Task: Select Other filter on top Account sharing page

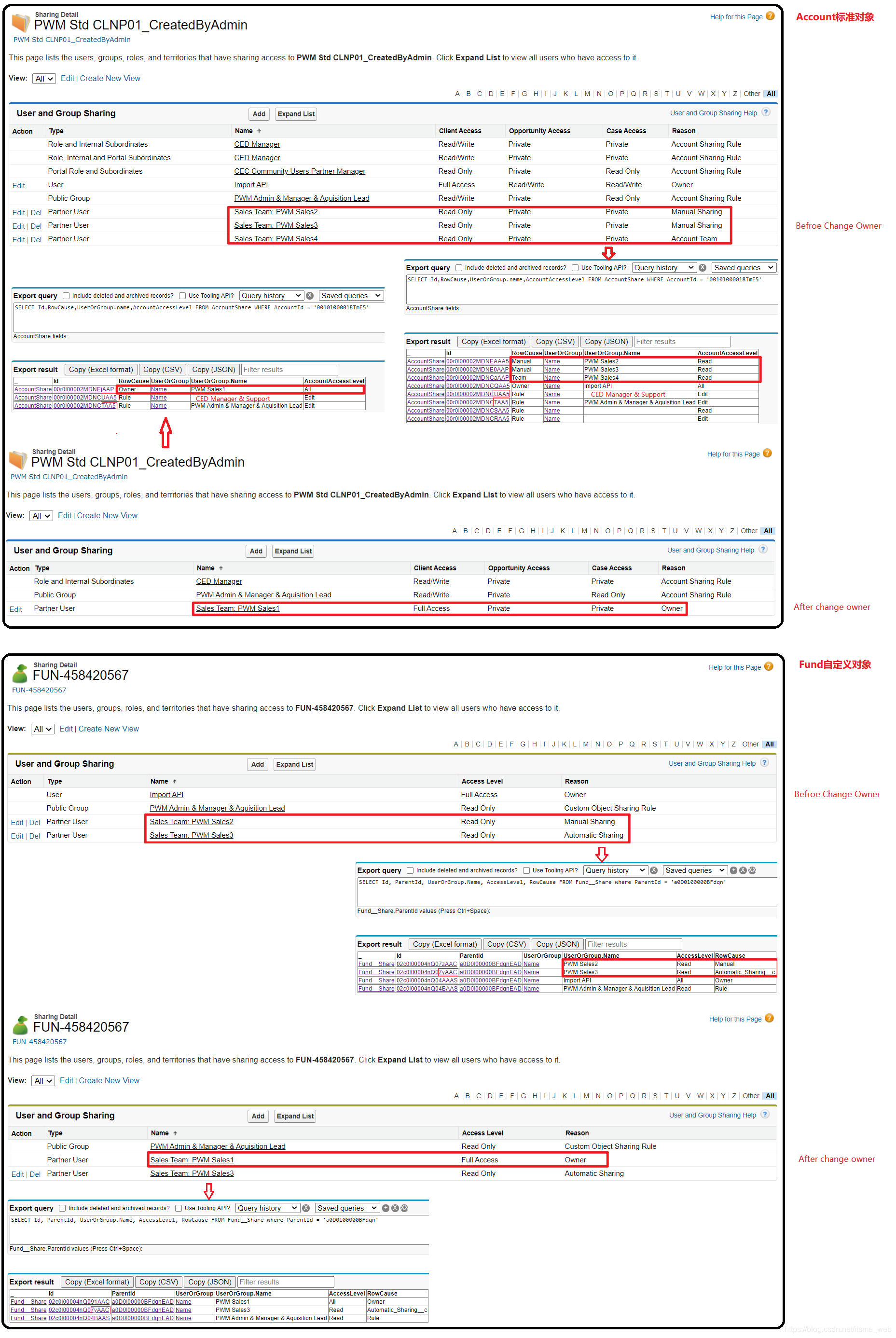Action: 751,94
